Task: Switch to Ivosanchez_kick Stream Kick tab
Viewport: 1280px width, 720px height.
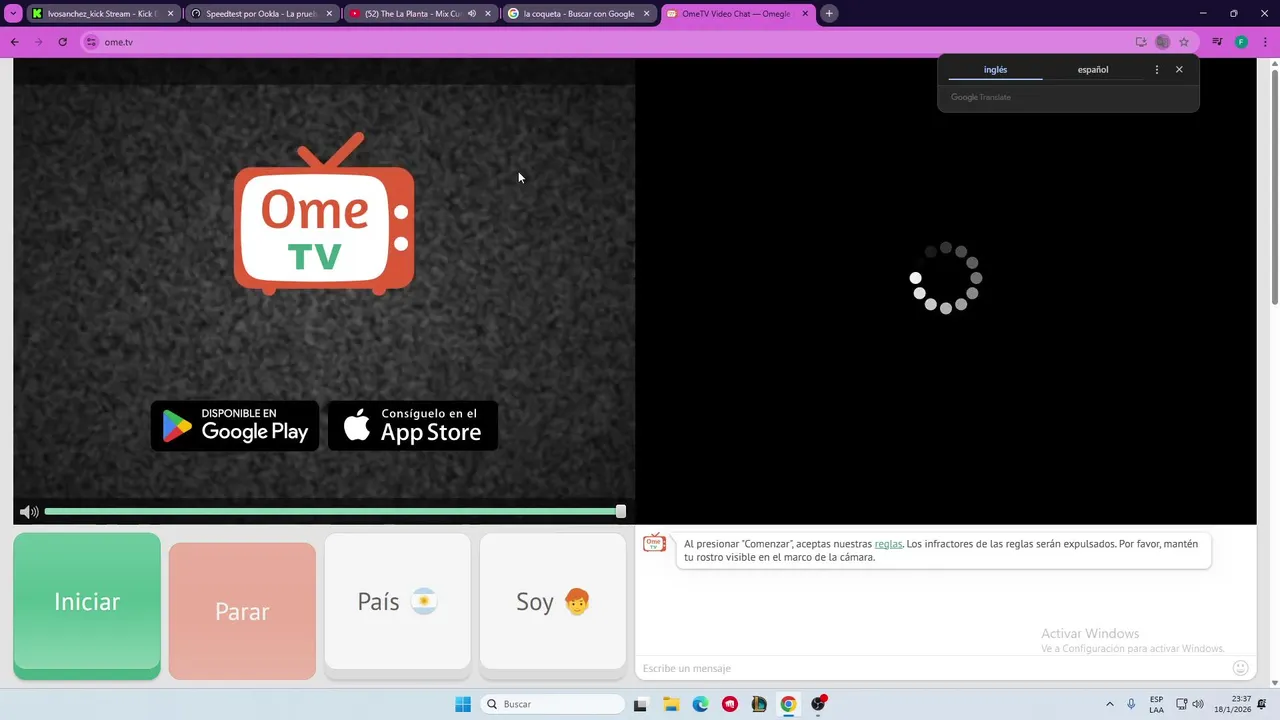Action: (x=96, y=14)
